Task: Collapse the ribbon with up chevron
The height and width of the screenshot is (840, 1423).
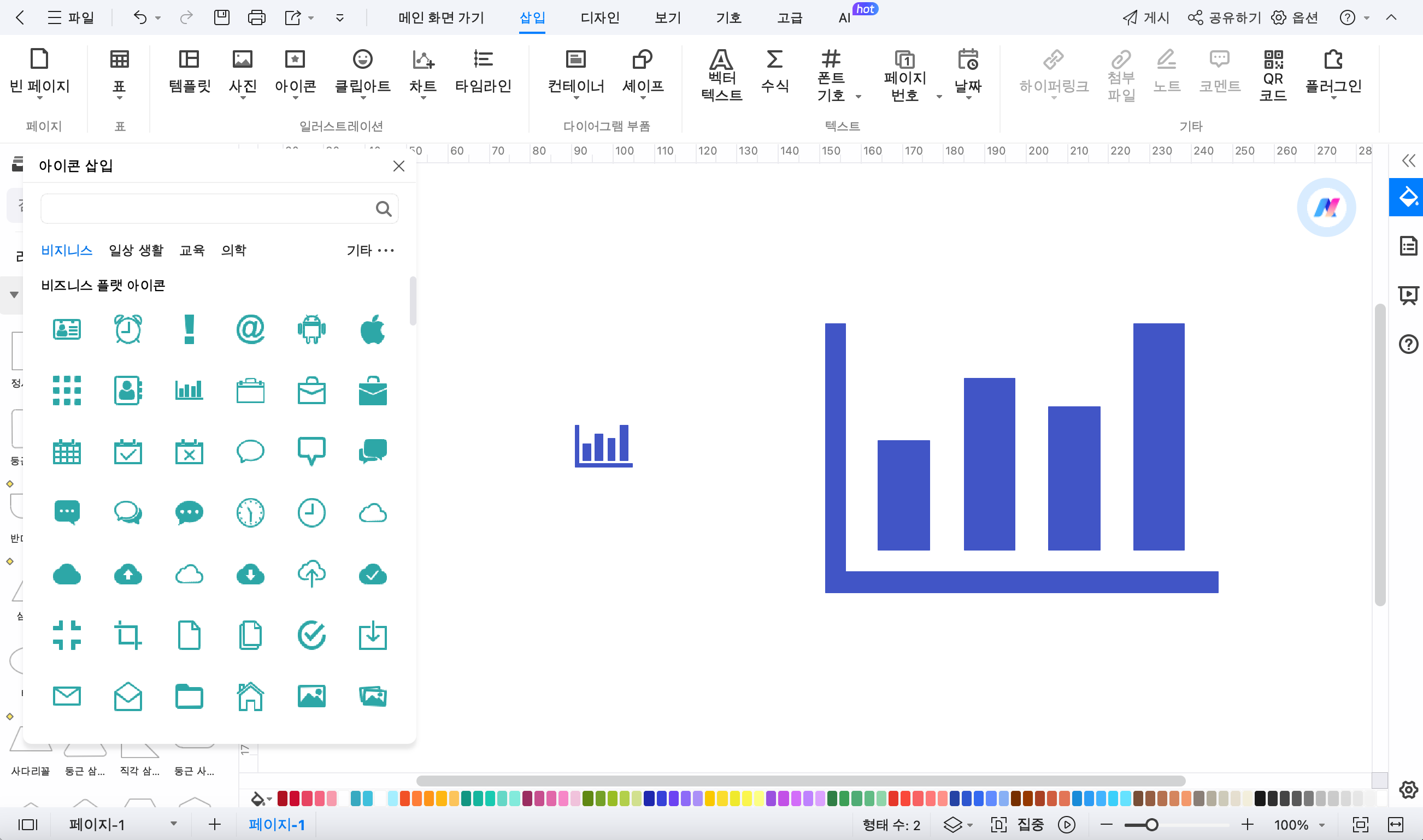Action: click(1391, 17)
